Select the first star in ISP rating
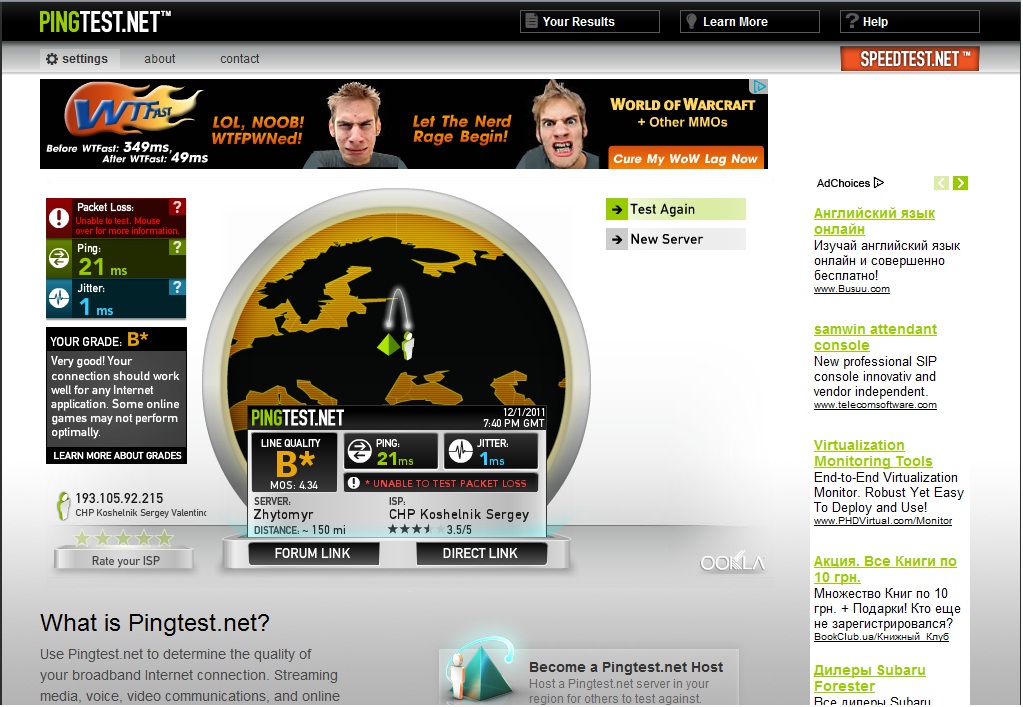This screenshot has height=707, width=1023. coord(82,538)
